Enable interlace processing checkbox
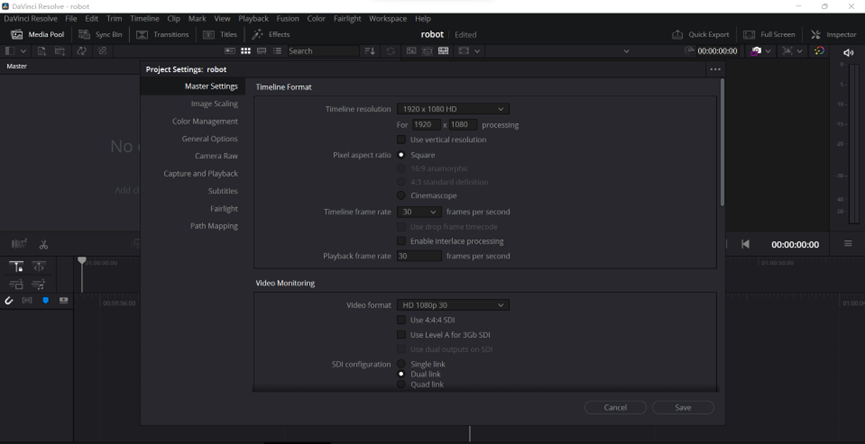Screen dimensions: 865x444 click(x=401, y=241)
